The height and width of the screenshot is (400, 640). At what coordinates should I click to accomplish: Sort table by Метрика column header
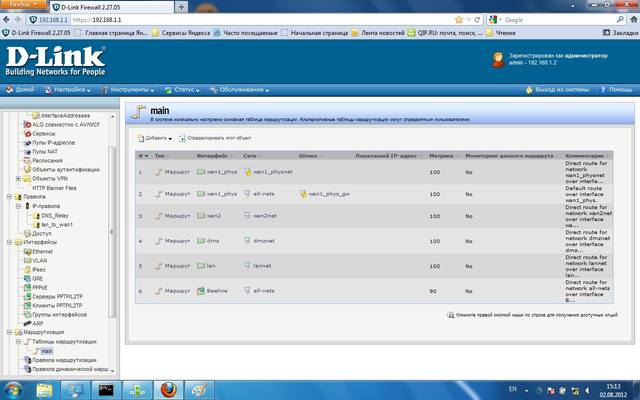pyautogui.click(x=444, y=156)
